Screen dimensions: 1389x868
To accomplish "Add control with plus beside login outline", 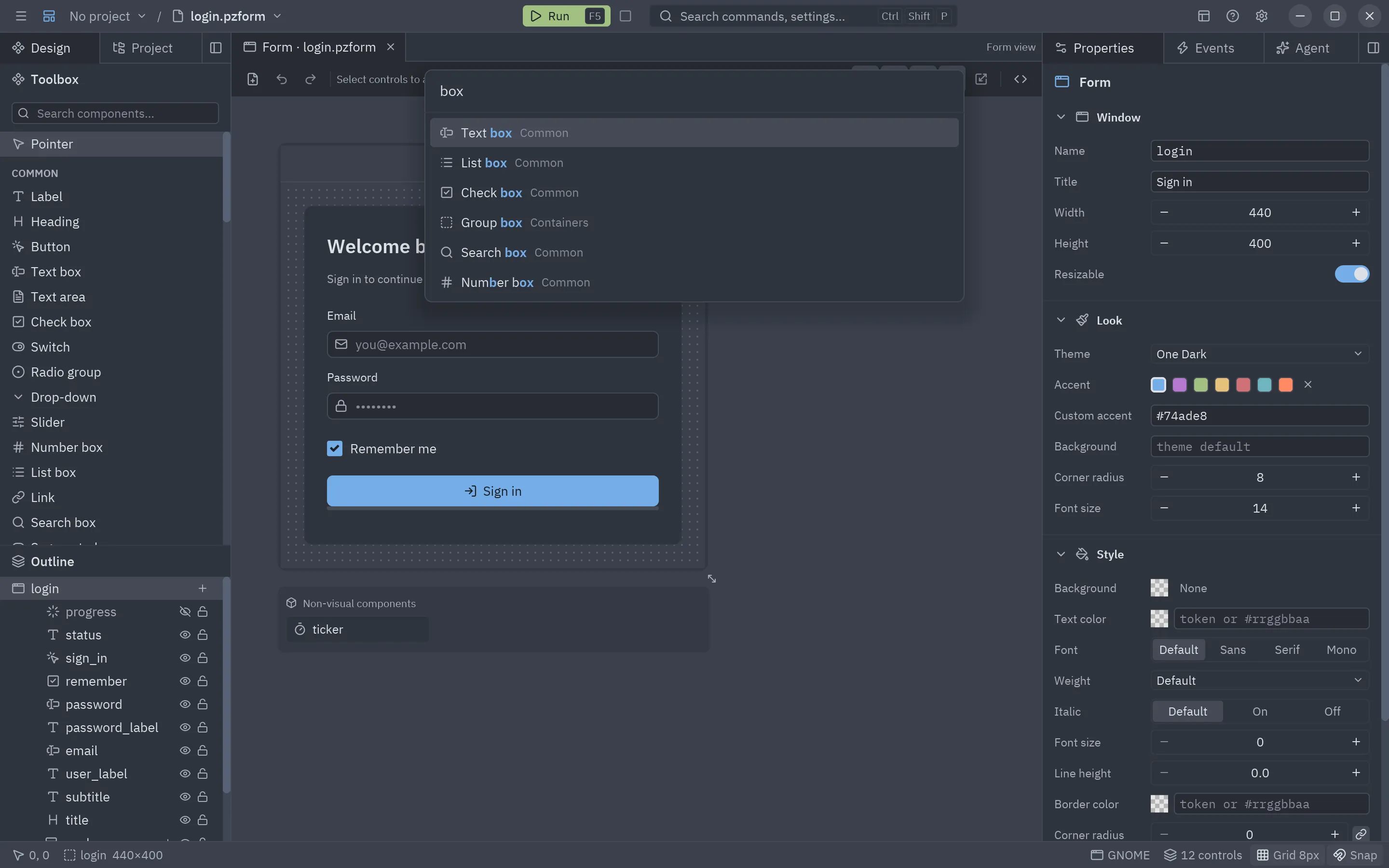I will click(x=203, y=588).
